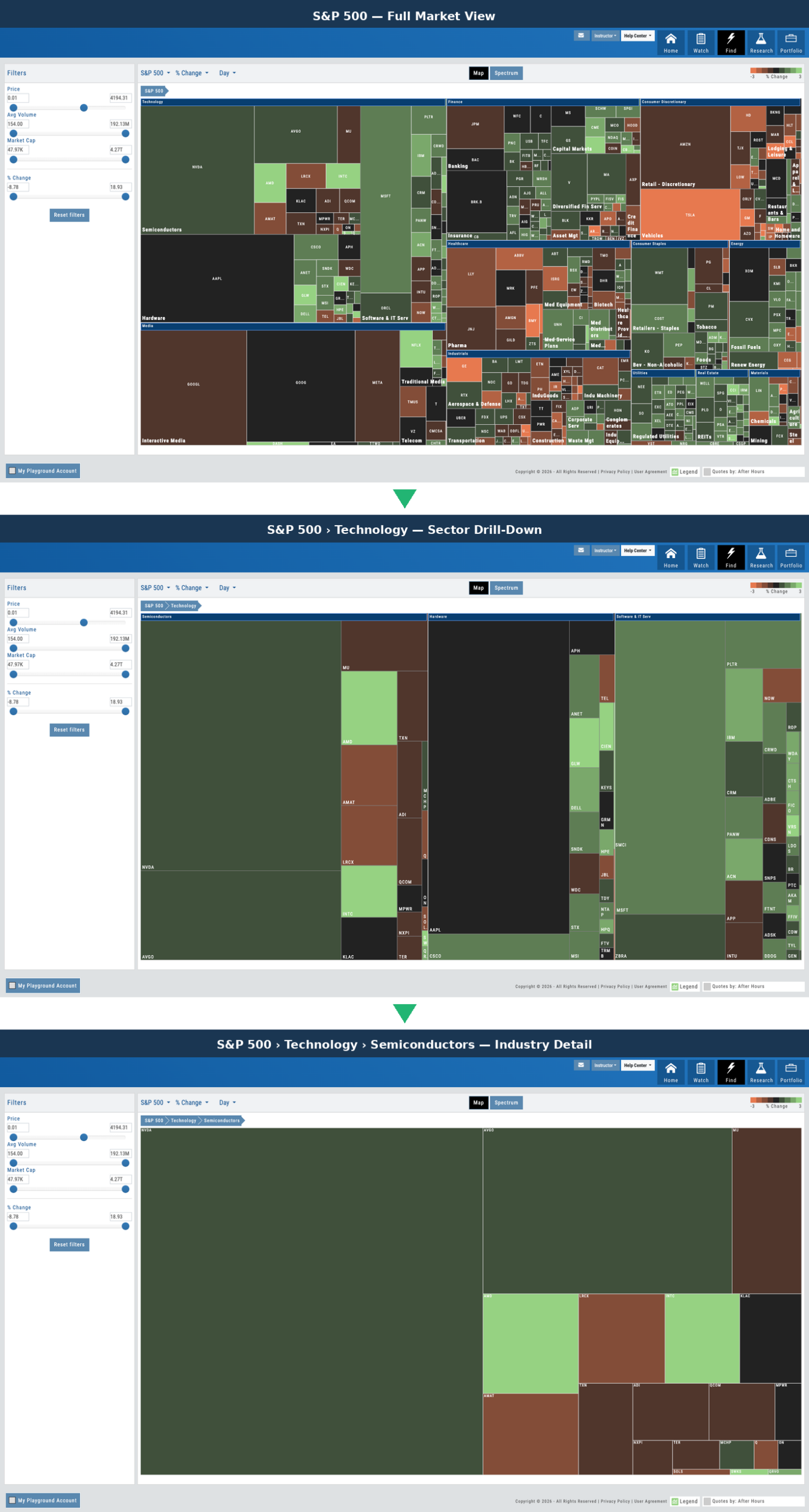Select Map tab in Industry Detail panel
809x1512 pixels.
(478, 1103)
